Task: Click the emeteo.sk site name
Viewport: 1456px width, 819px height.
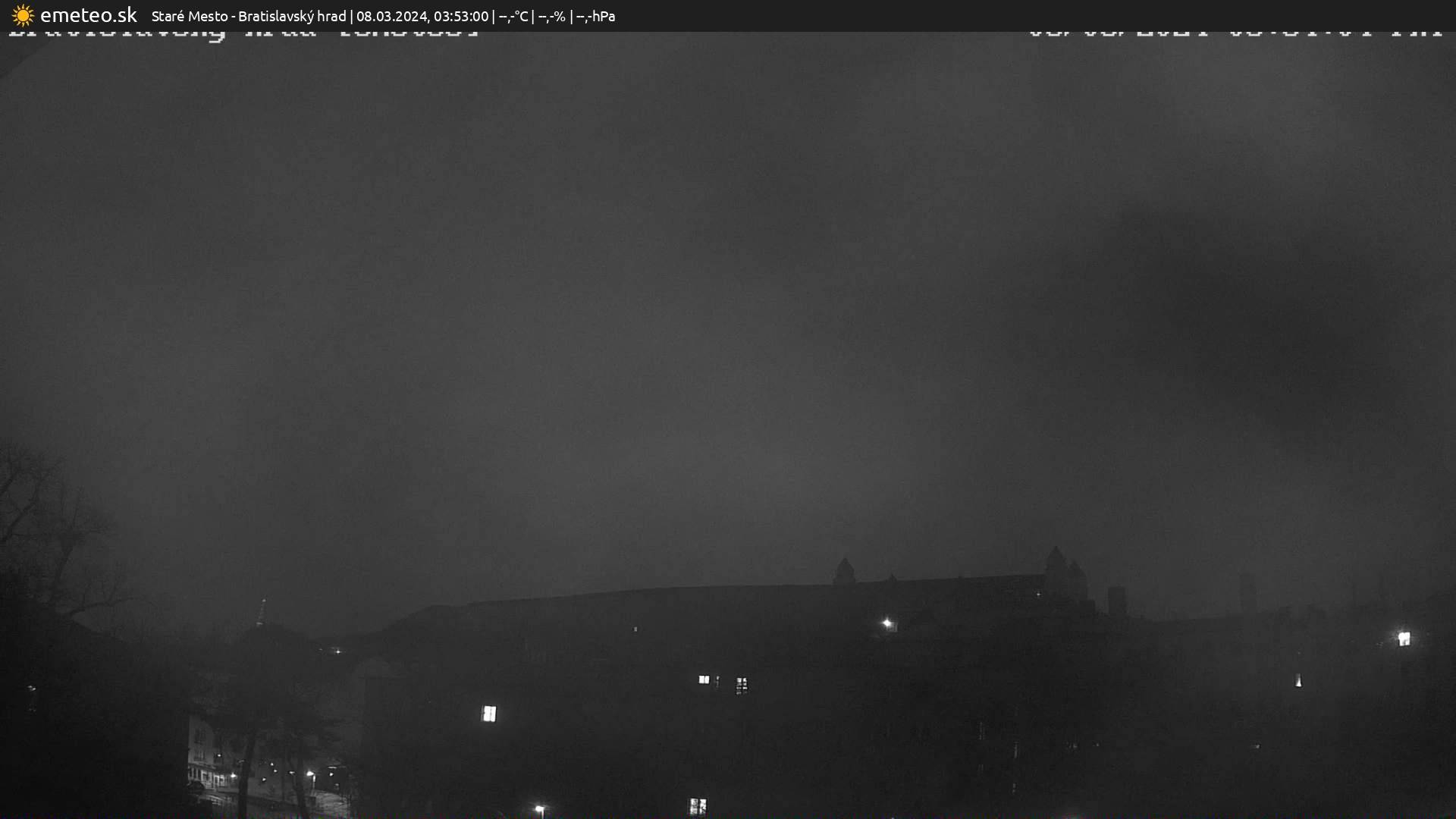Action: pyautogui.click(x=89, y=16)
